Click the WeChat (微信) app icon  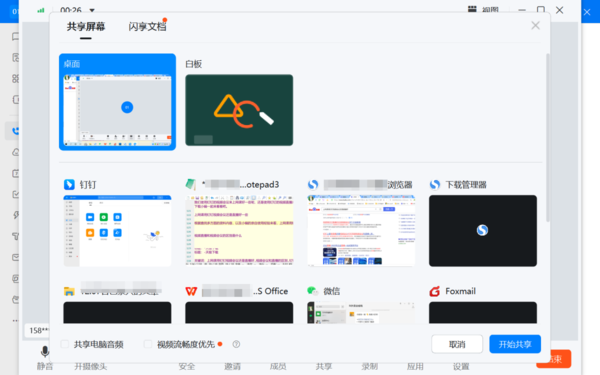click(313, 291)
